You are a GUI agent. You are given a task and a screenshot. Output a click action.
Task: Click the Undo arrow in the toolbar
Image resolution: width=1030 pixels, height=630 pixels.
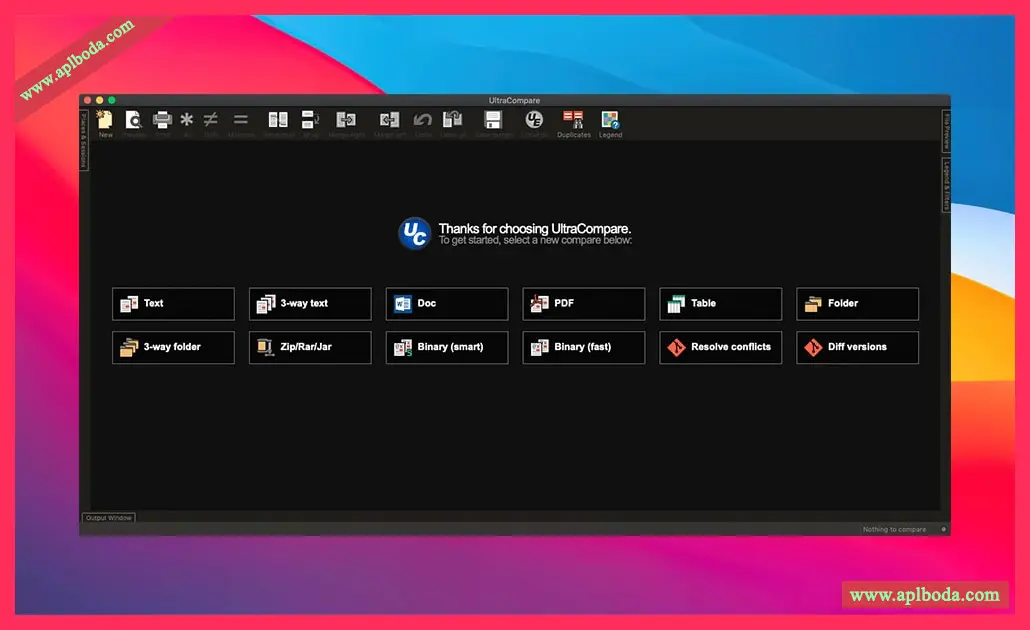(423, 122)
